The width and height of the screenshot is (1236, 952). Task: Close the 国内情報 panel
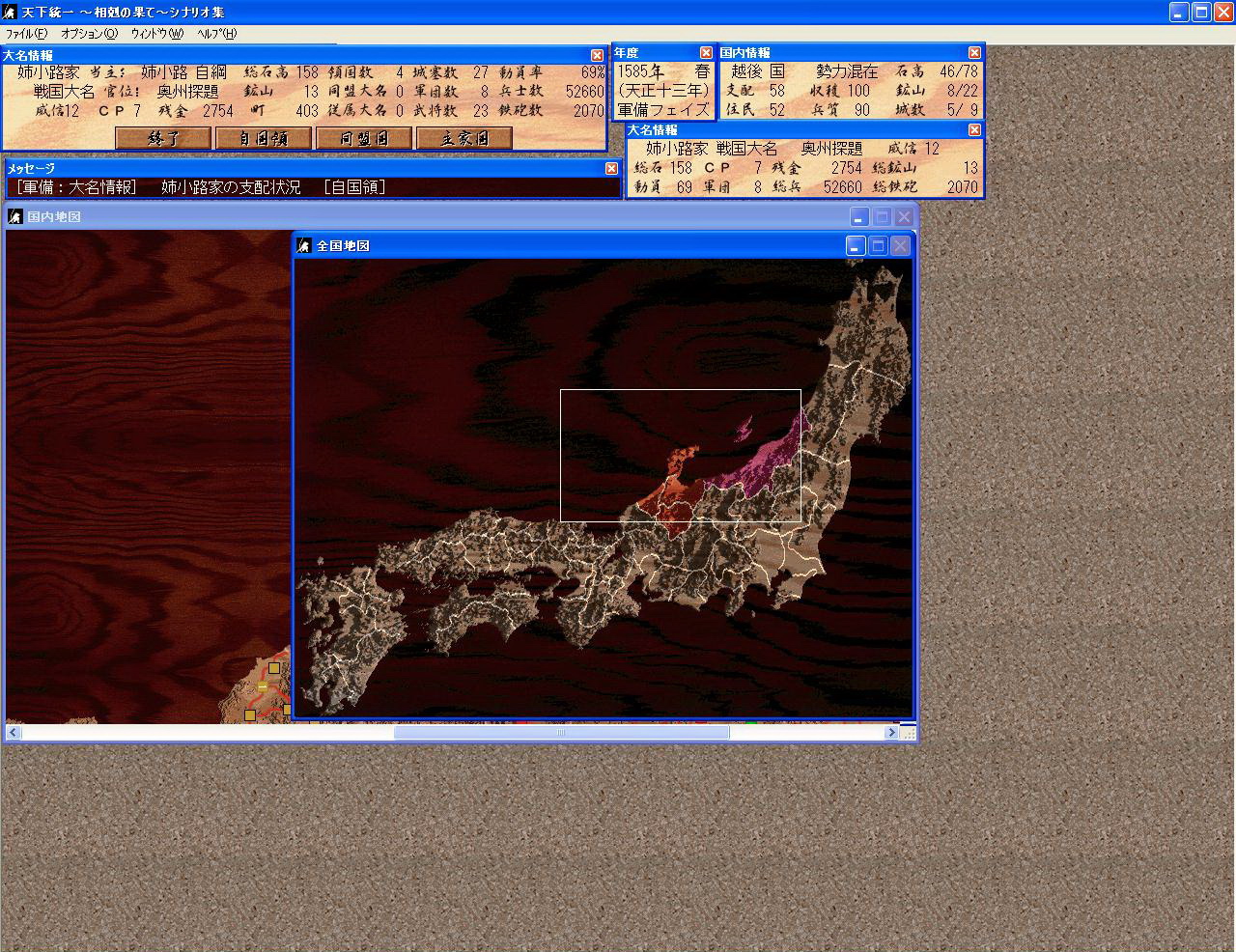tap(974, 52)
